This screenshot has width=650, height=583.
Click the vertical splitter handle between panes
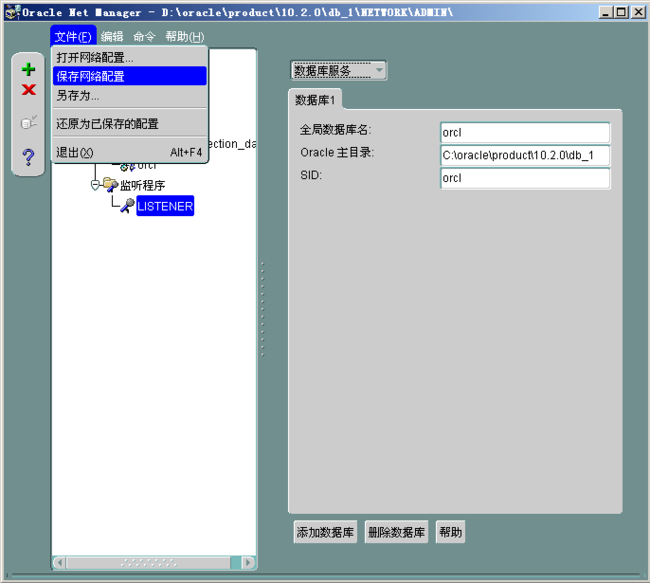[x=262, y=309]
